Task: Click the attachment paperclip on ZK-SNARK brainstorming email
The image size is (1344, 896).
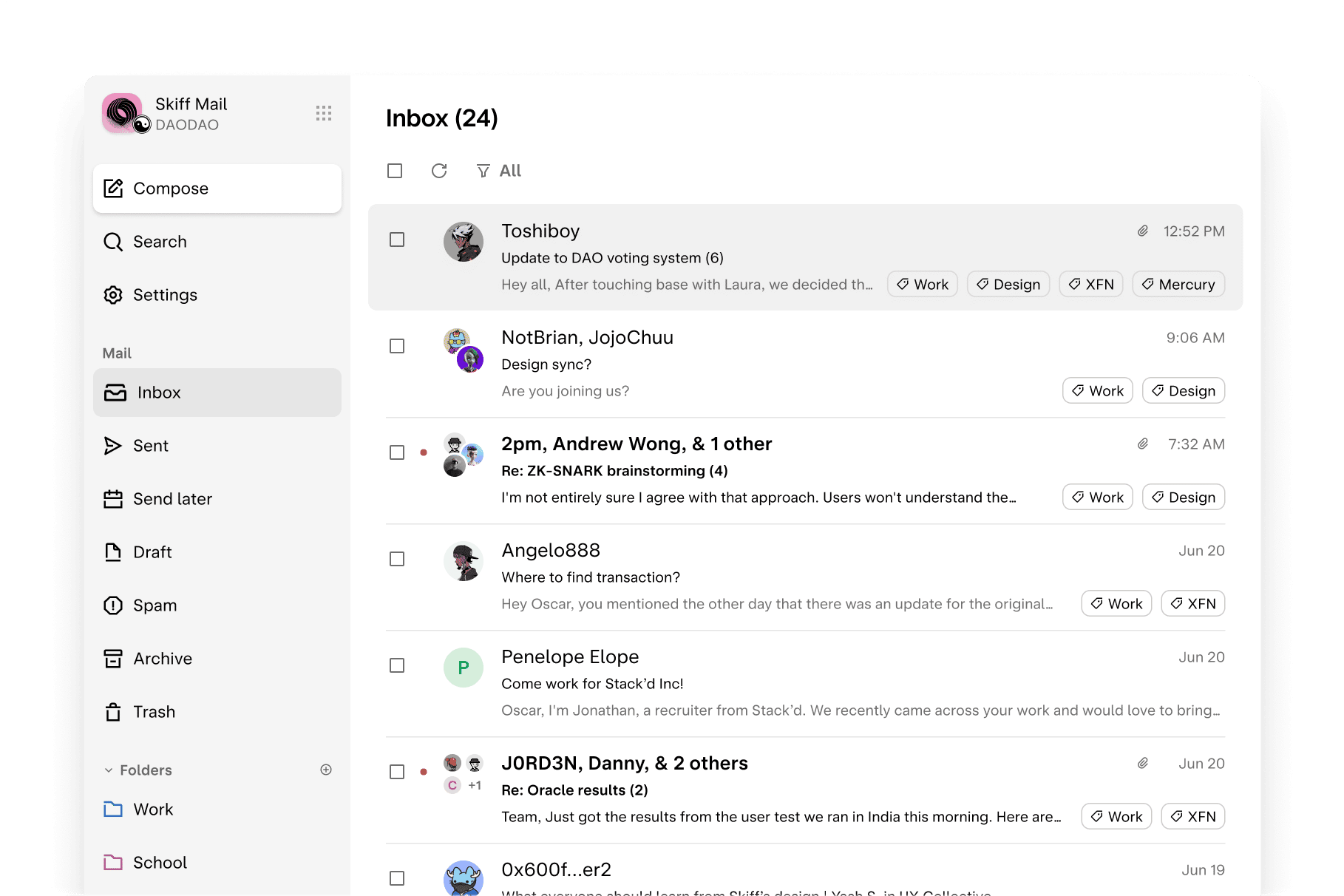Action: click(x=1143, y=444)
